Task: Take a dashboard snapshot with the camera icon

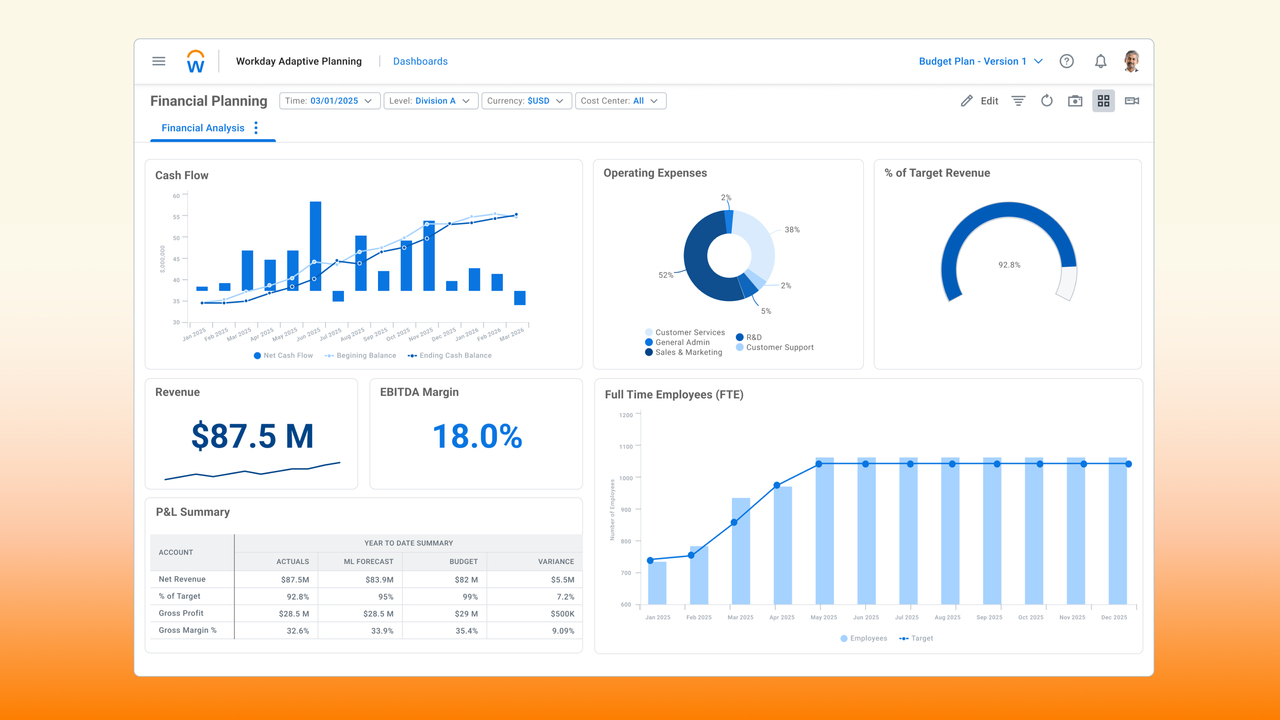Action: (1074, 100)
